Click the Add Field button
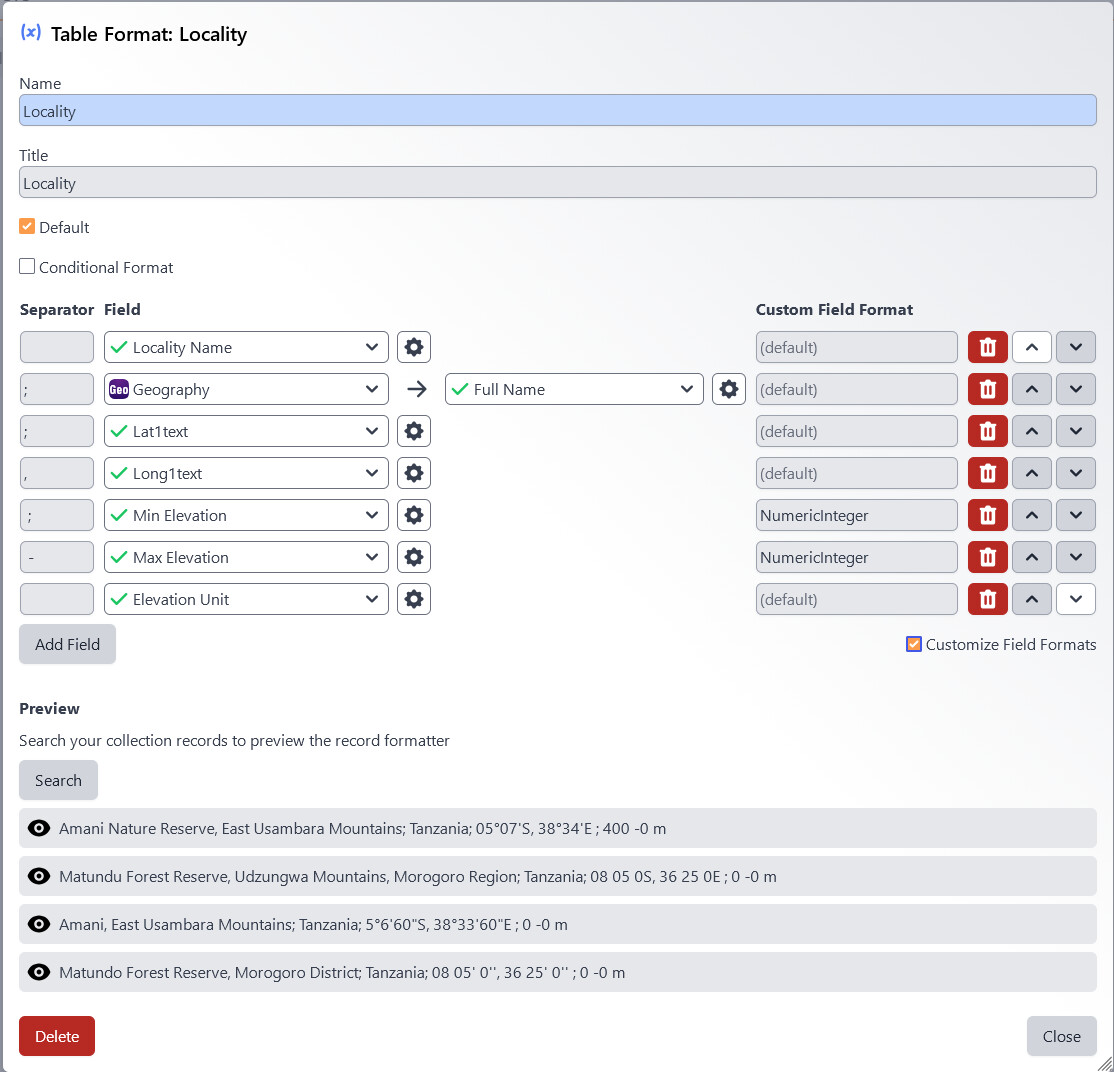 click(67, 644)
